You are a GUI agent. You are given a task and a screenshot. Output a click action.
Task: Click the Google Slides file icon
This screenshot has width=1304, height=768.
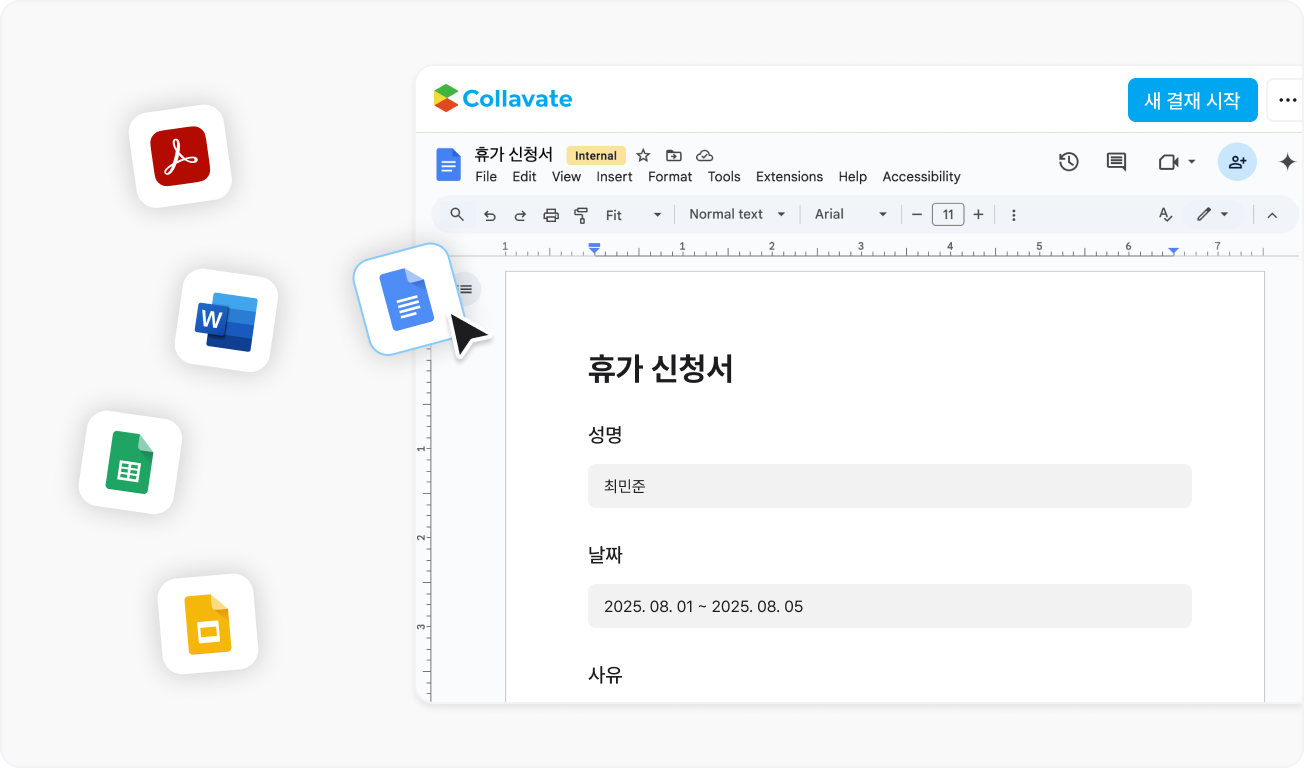[208, 624]
